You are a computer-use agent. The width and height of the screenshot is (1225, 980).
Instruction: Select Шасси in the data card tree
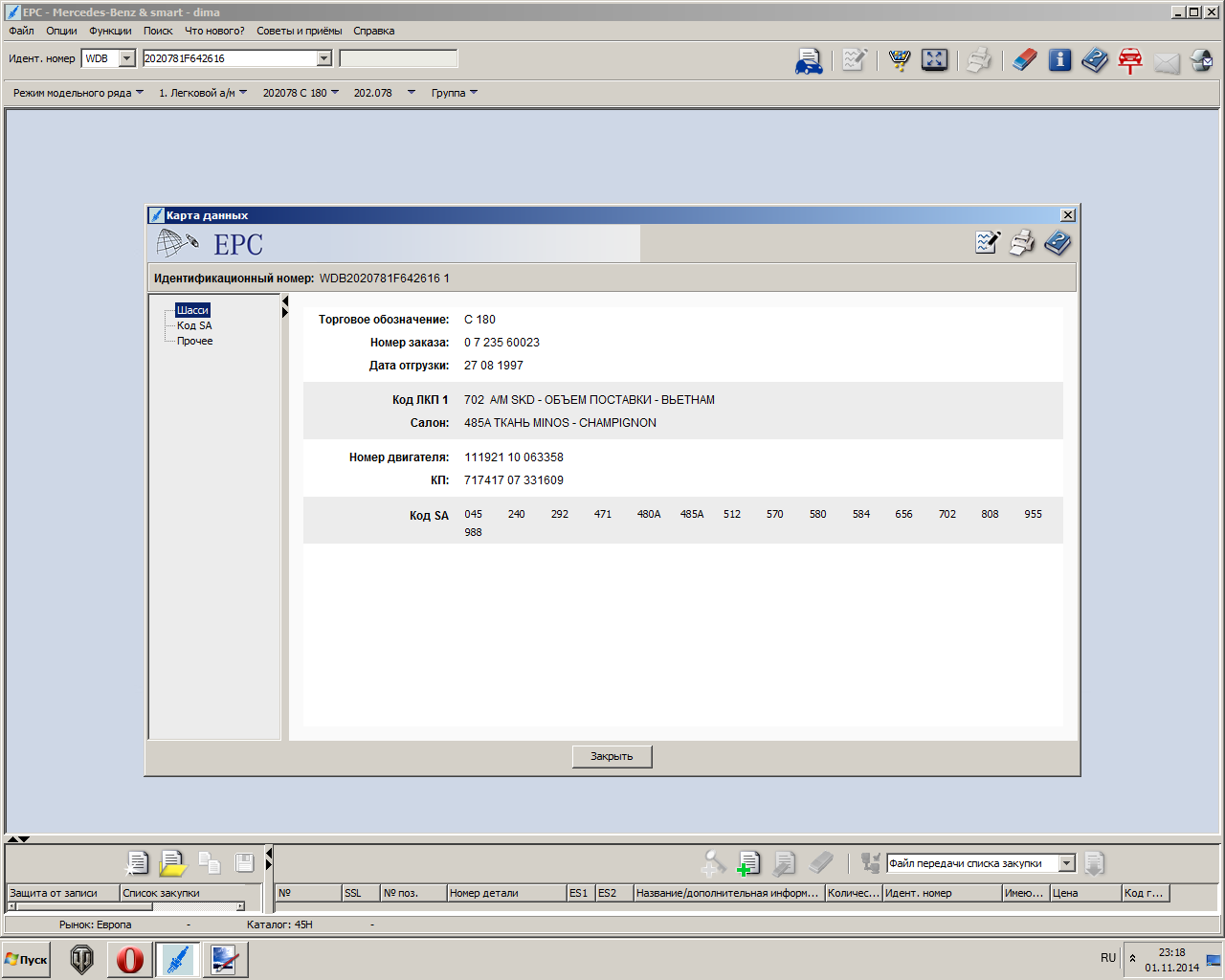(192, 310)
